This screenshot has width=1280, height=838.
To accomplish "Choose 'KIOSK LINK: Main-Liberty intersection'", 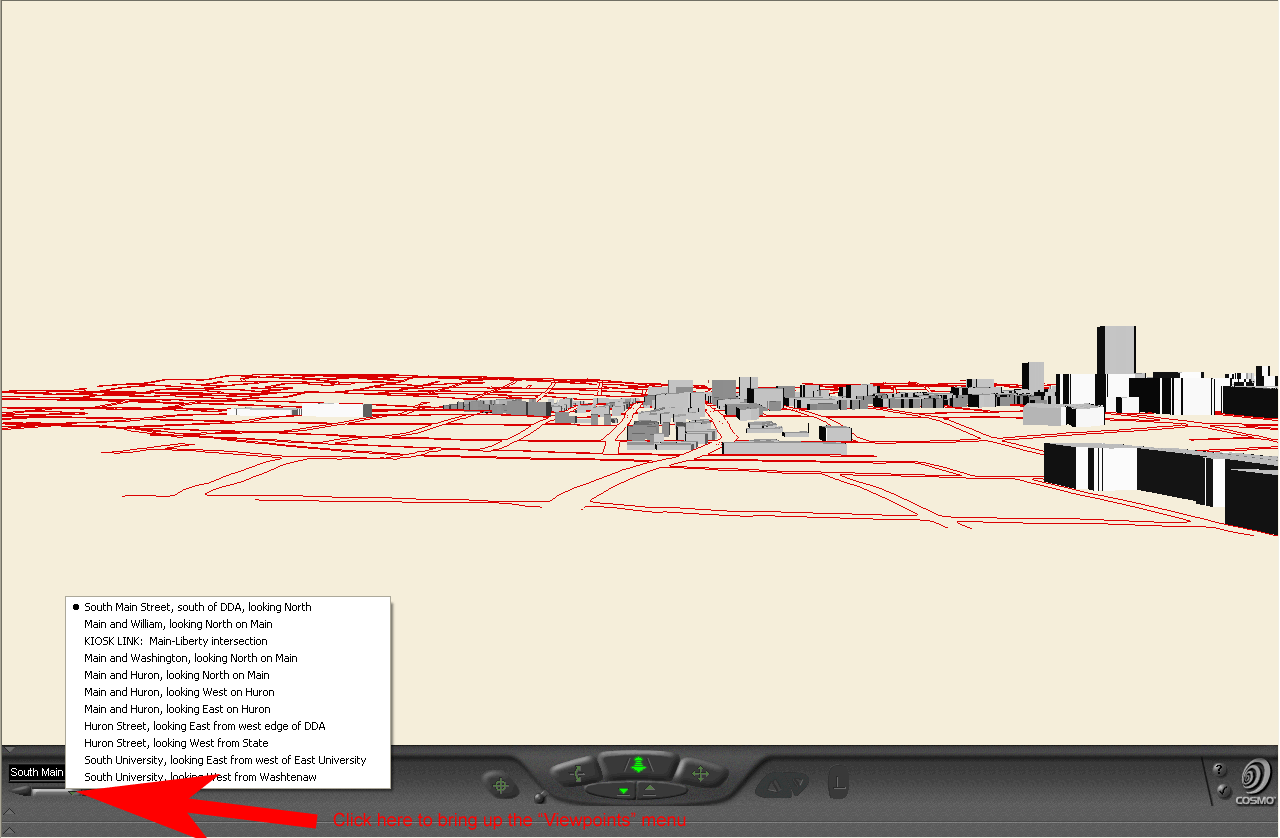I will point(175,641).
